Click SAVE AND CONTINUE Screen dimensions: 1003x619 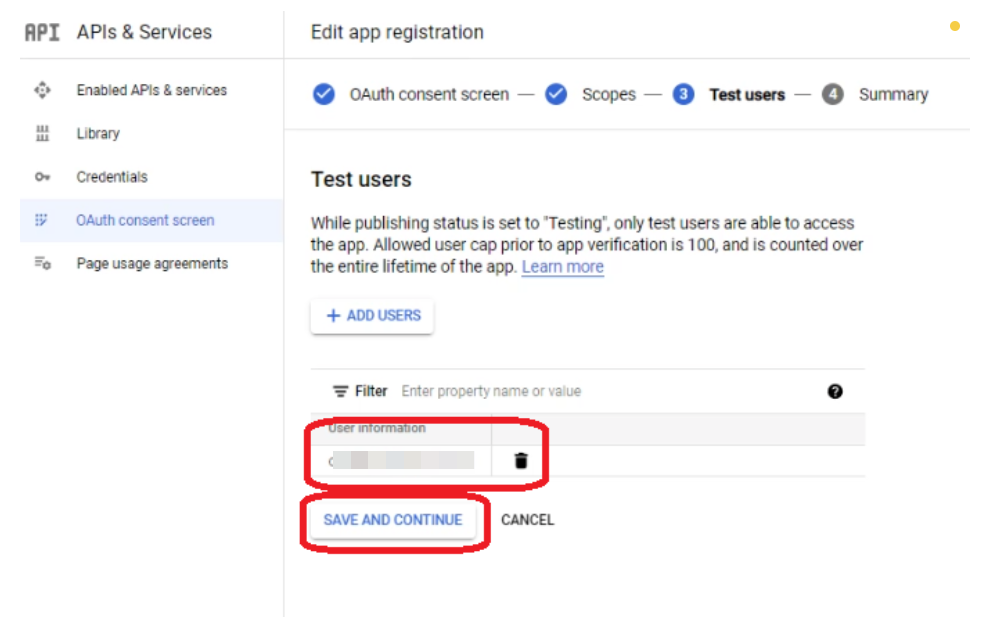[392, 520]
